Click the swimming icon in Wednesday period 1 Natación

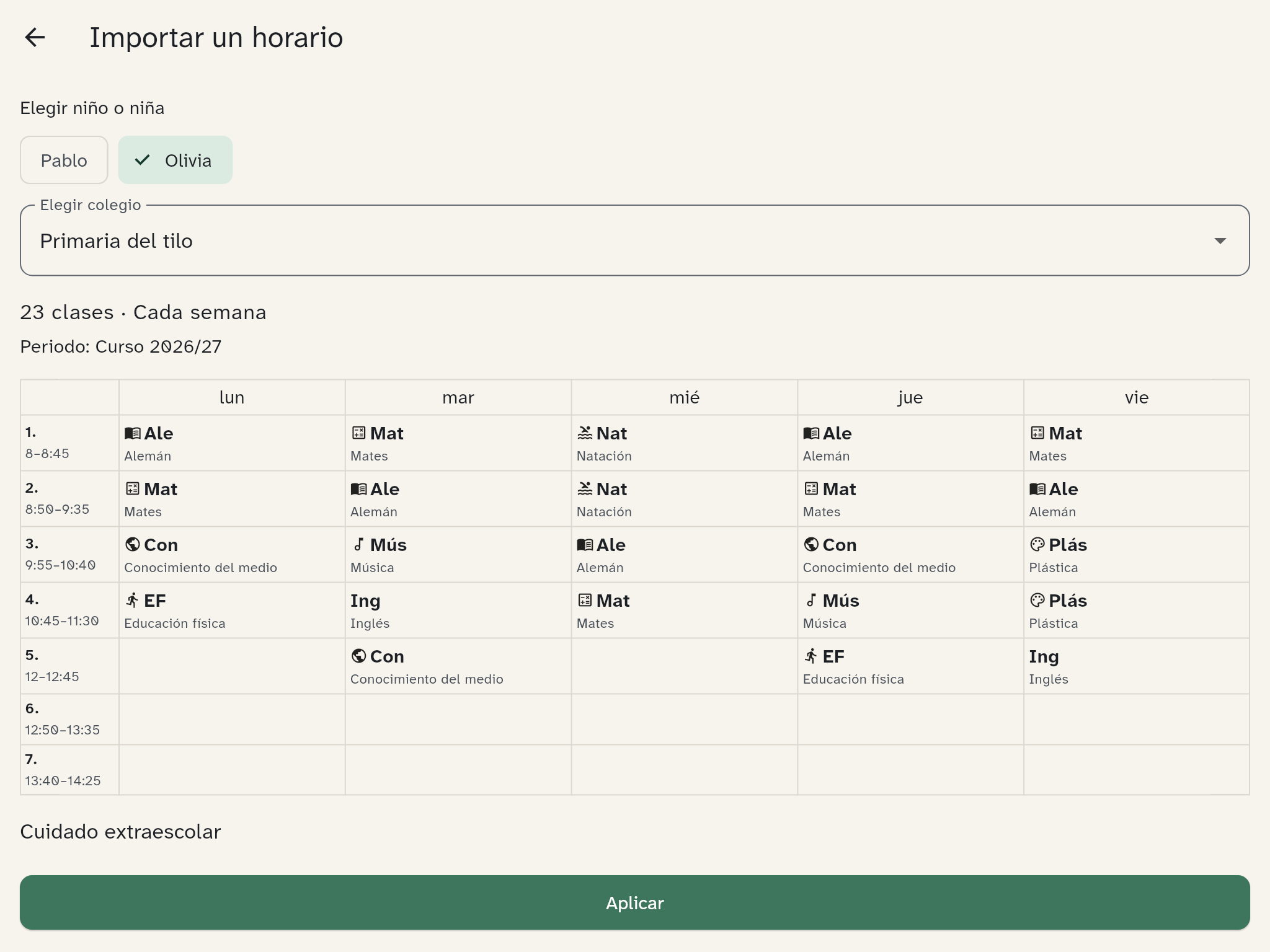pyautogui.click(x=585, y=433)
